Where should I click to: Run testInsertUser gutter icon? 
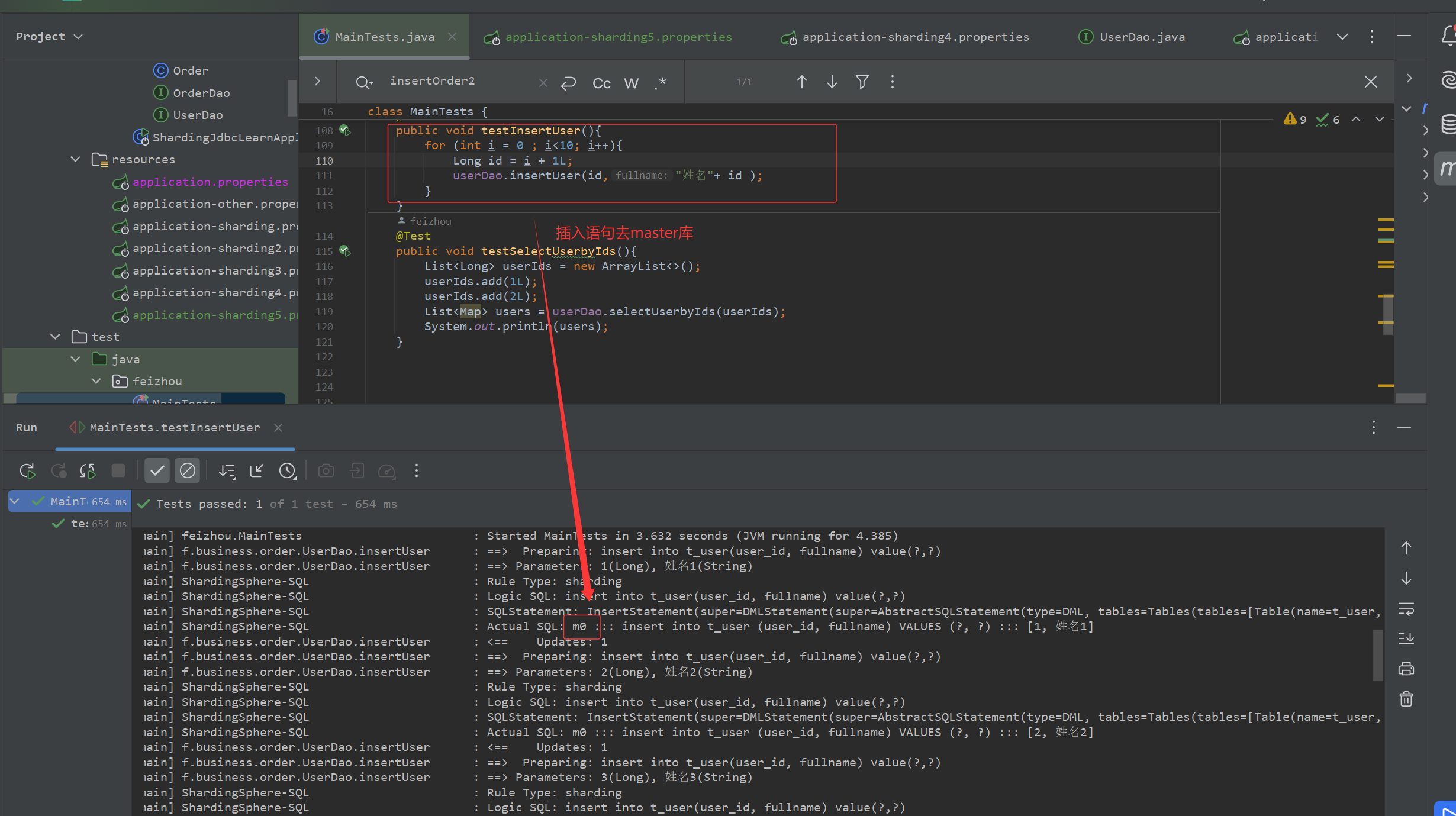pos(345,130)
